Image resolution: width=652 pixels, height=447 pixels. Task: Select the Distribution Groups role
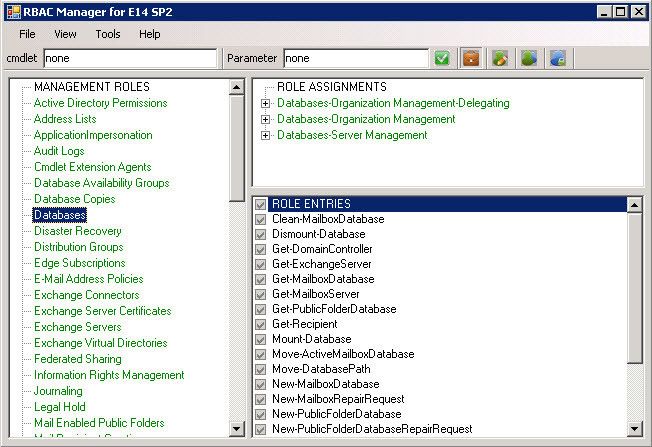(x=79, y=247)
